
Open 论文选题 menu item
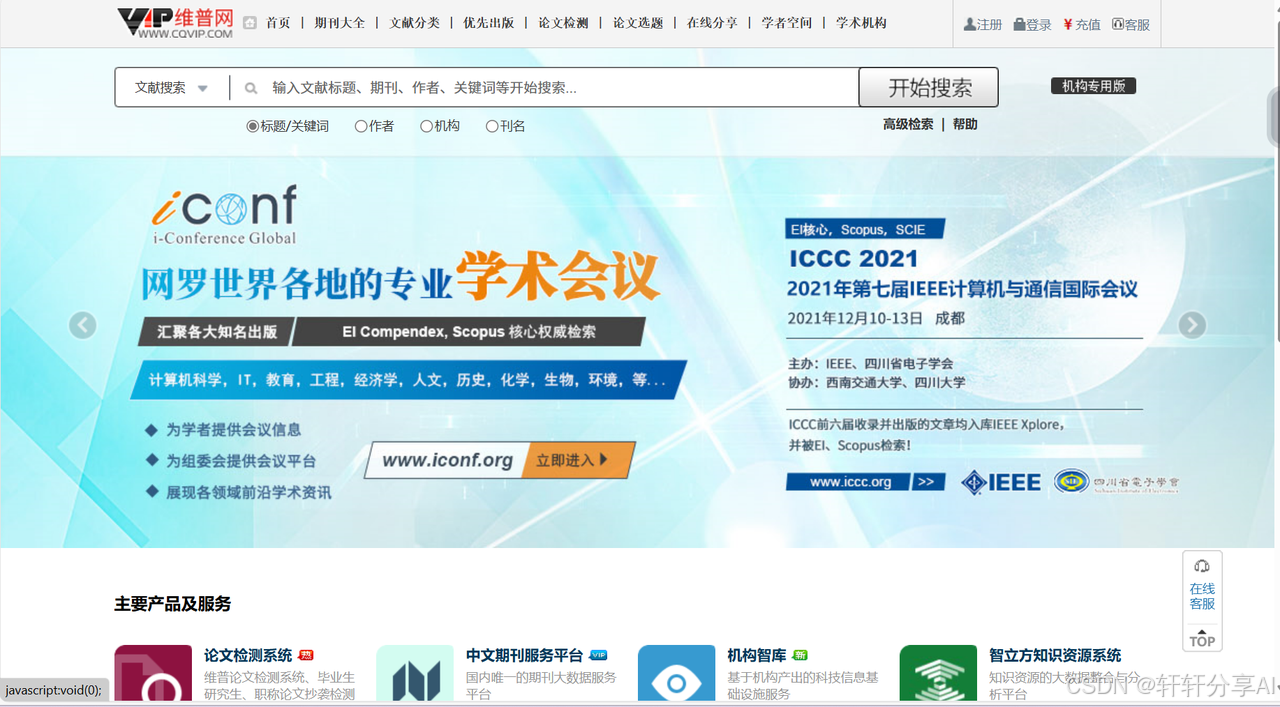(638, 23)
